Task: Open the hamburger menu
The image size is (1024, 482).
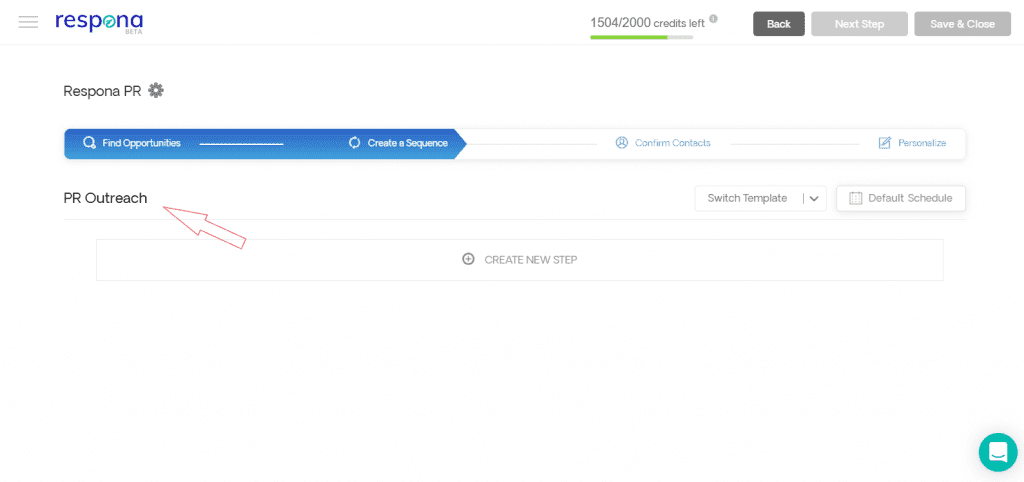Action: 28,22
